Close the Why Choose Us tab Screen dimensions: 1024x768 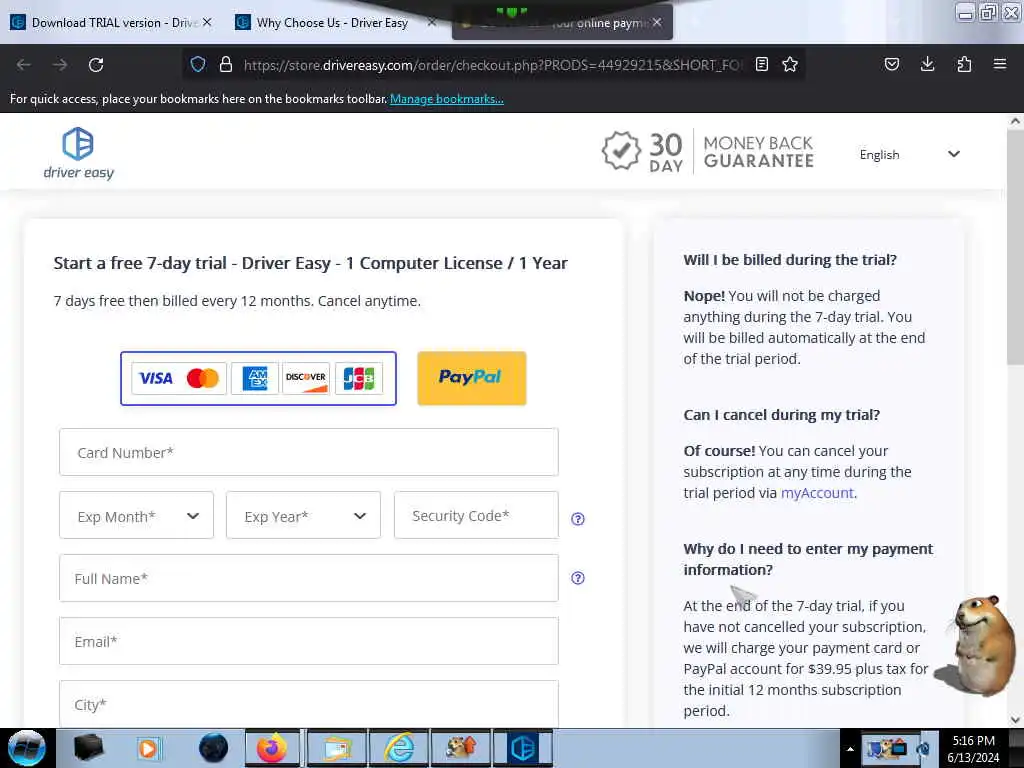coord(432,22)
